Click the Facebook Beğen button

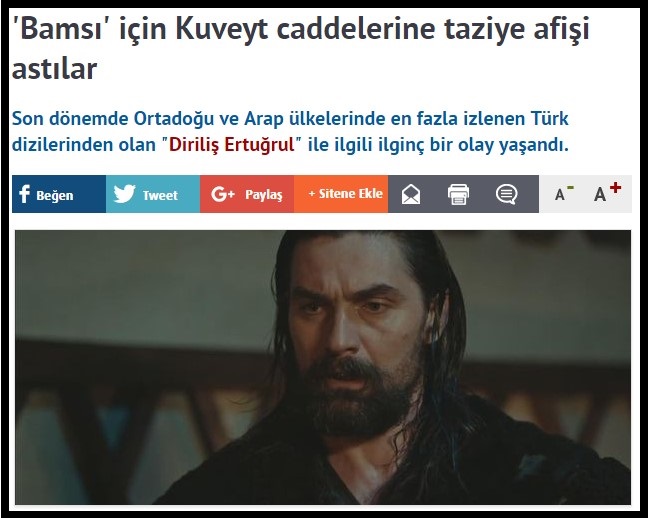click(x=59, y=194)
